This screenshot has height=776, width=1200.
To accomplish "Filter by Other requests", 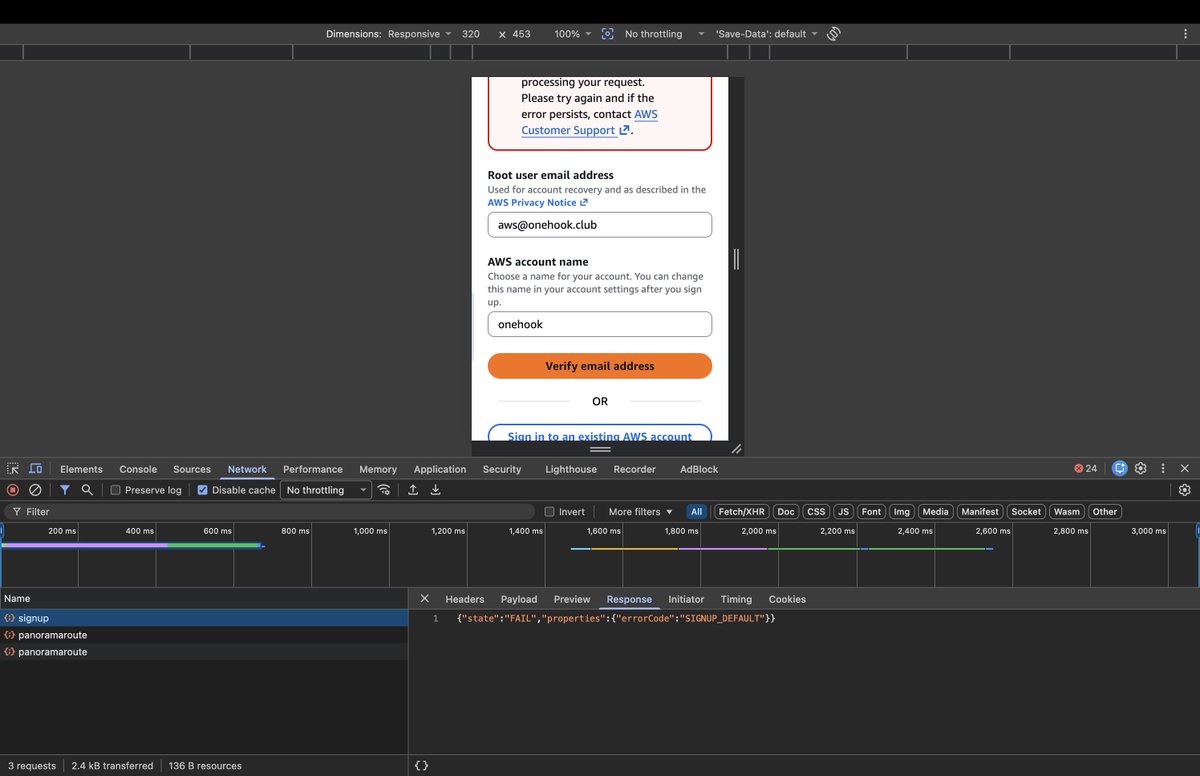I will coord(1105,511).
